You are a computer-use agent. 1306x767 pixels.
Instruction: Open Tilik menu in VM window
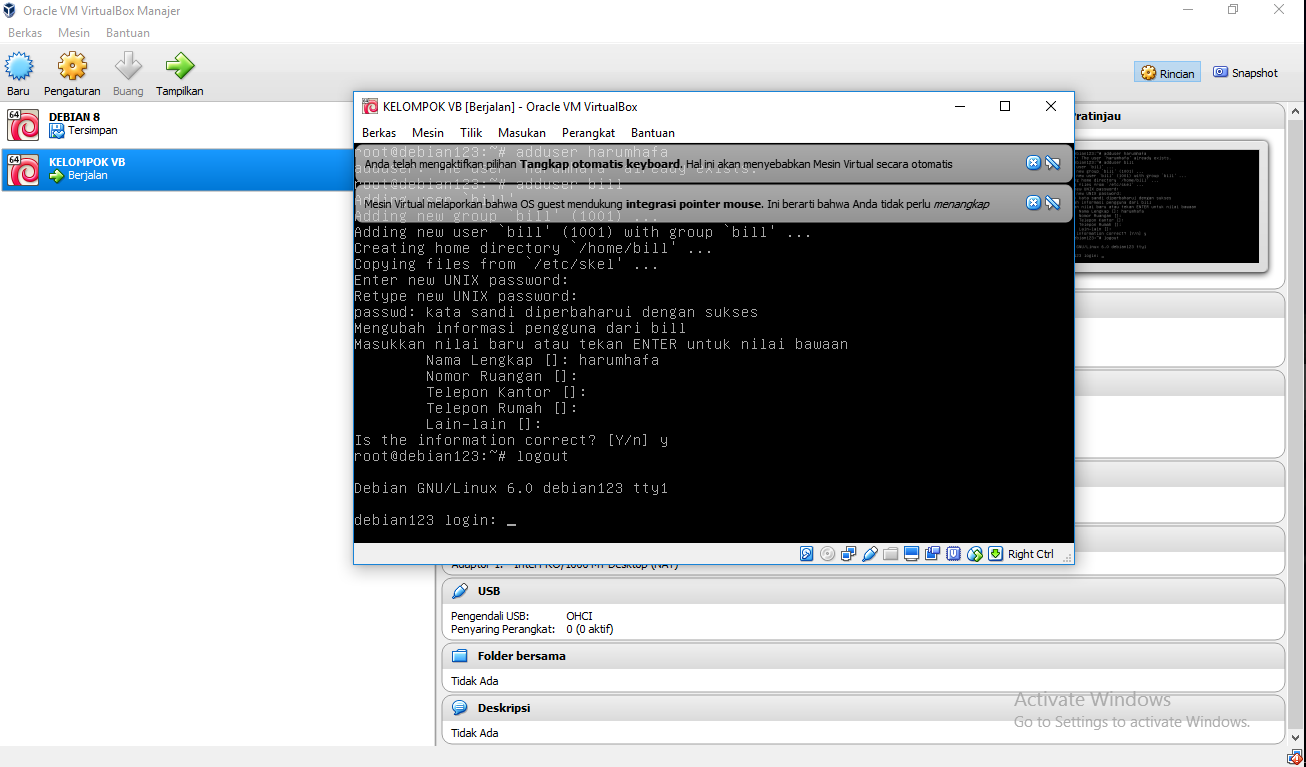click(471, 133)
